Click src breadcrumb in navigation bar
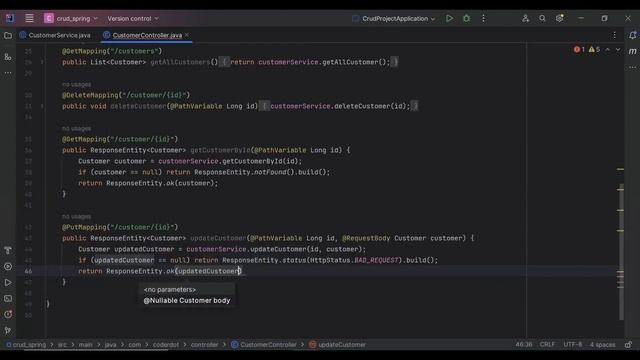640x360 pixels. click(x=62, y=344)
